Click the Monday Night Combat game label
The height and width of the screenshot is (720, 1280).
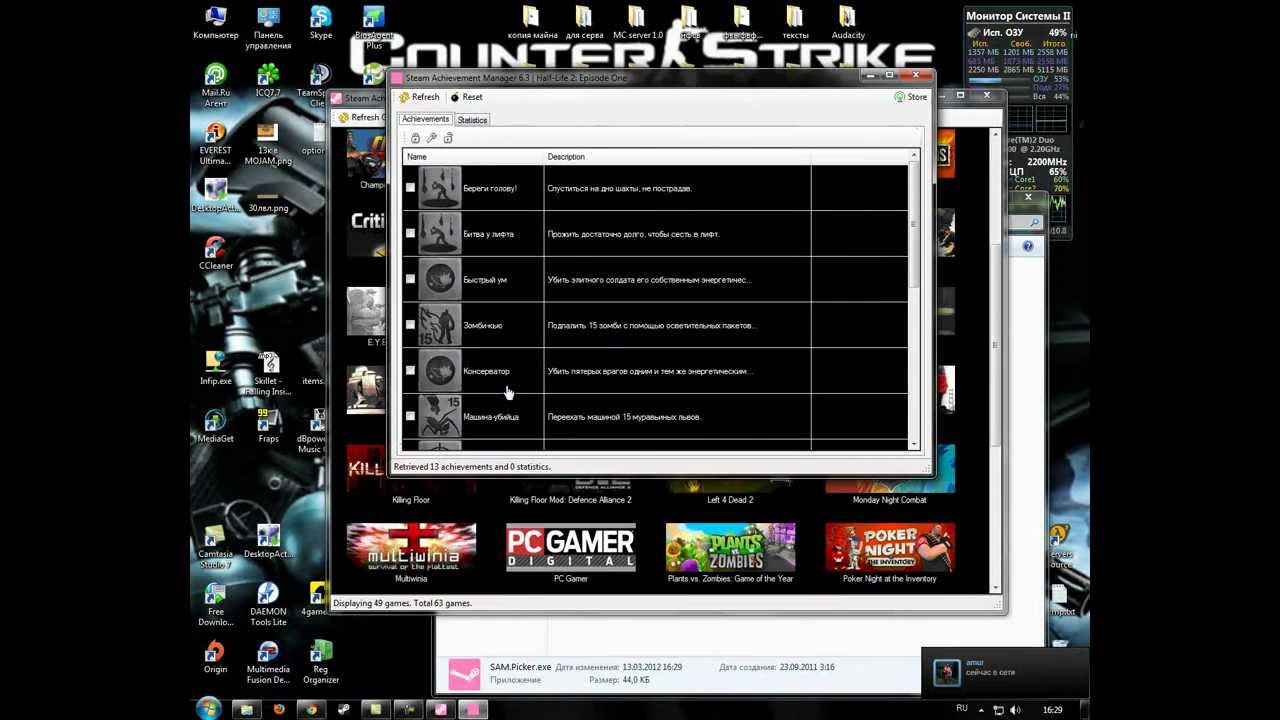(x=889, y=500)
